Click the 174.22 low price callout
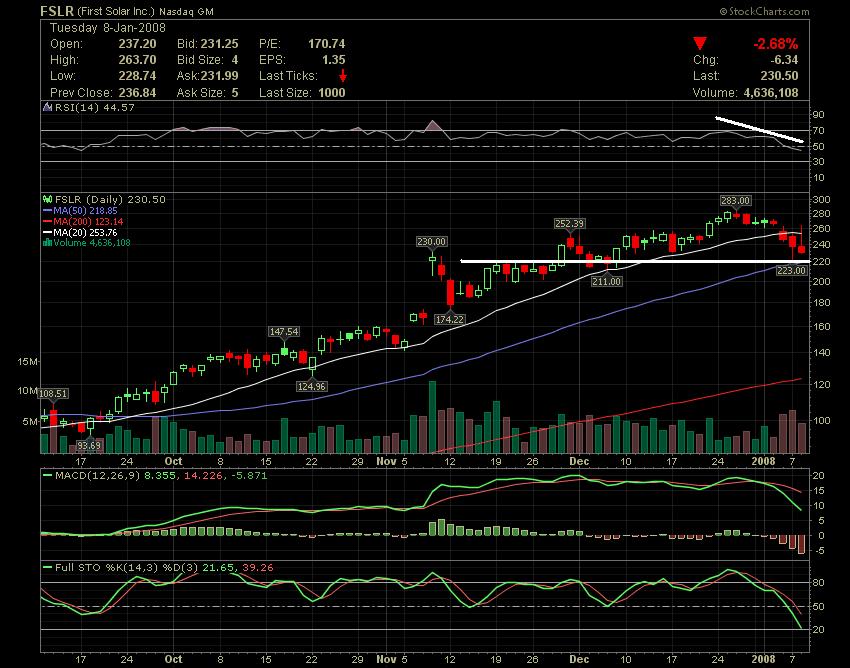Screen dimensions: 850x668 [x=449, y=319]
